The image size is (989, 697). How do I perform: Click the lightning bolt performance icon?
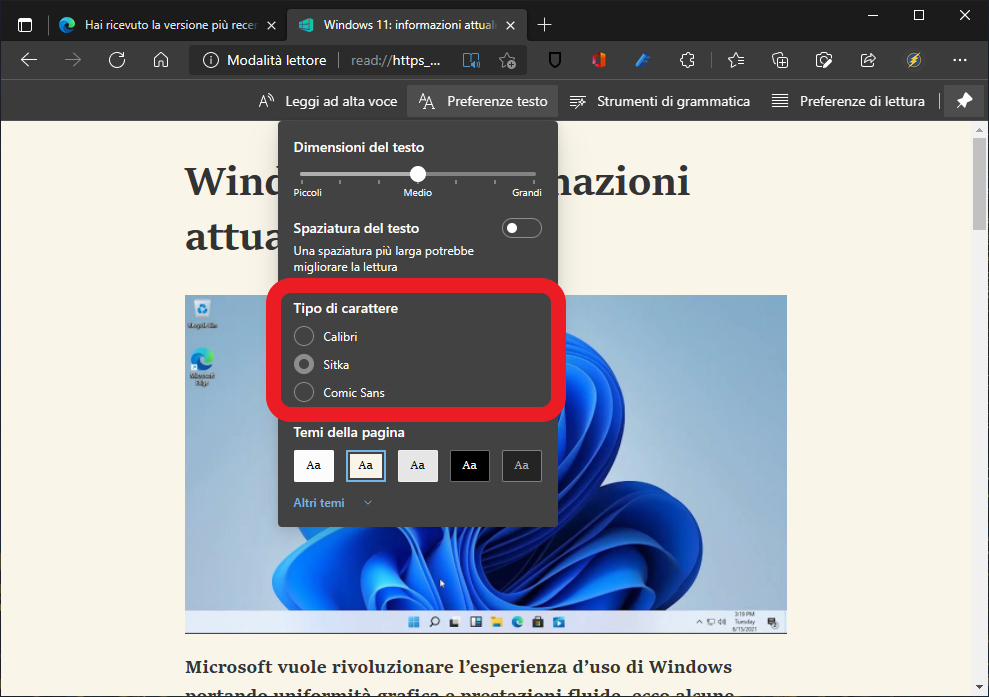click(913, 60)
